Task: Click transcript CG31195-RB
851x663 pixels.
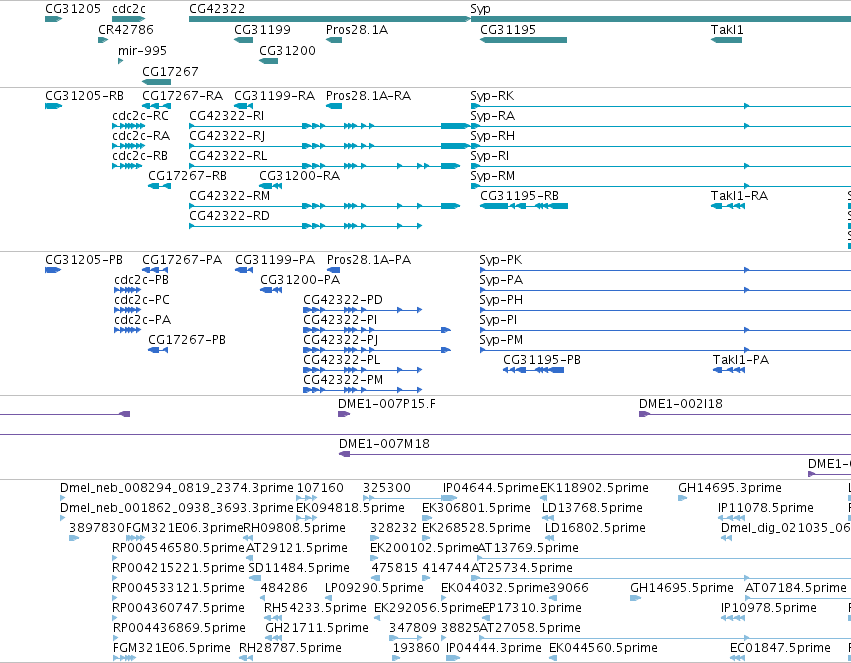Action: click(519, 196)
